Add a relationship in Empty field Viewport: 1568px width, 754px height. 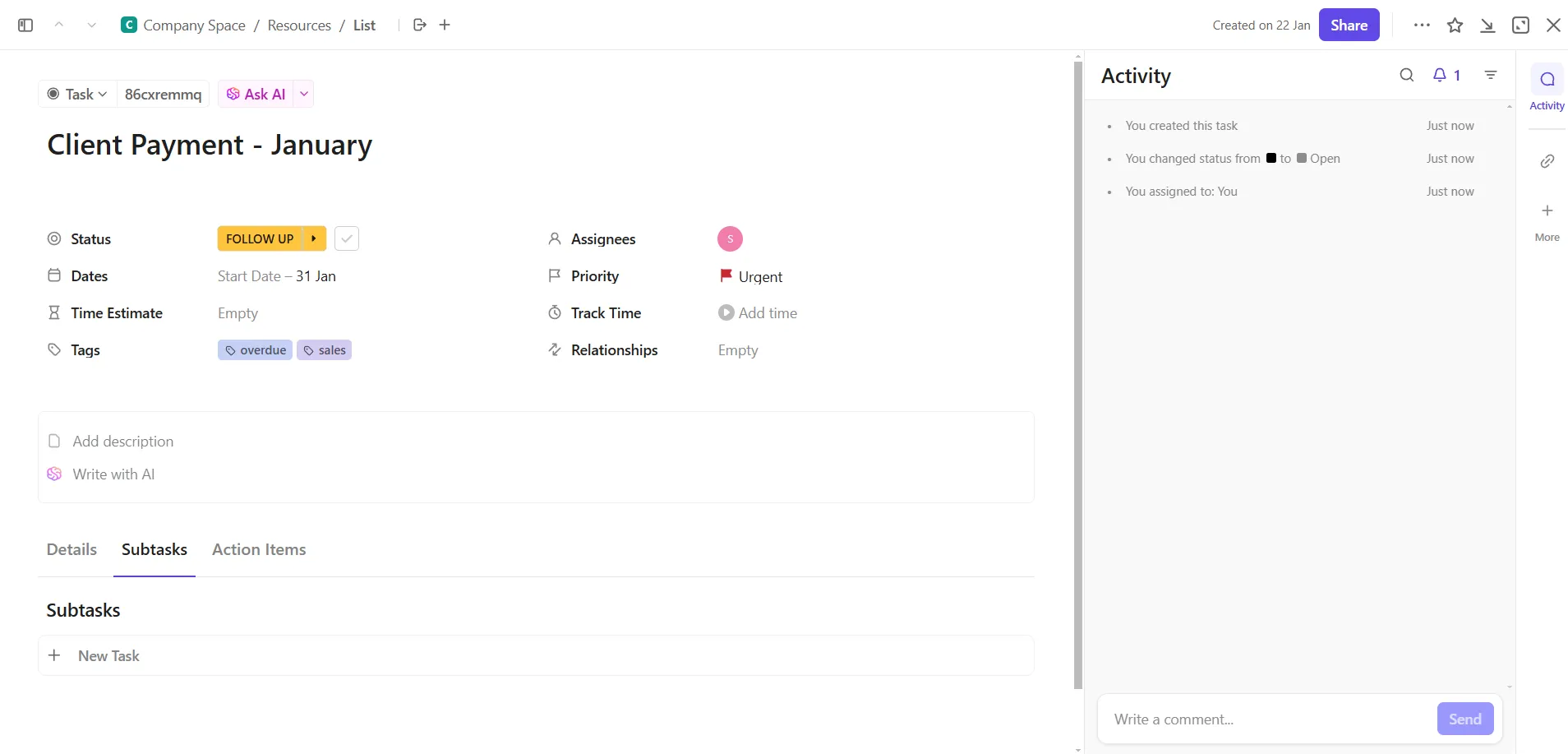[x=738, y=350]
